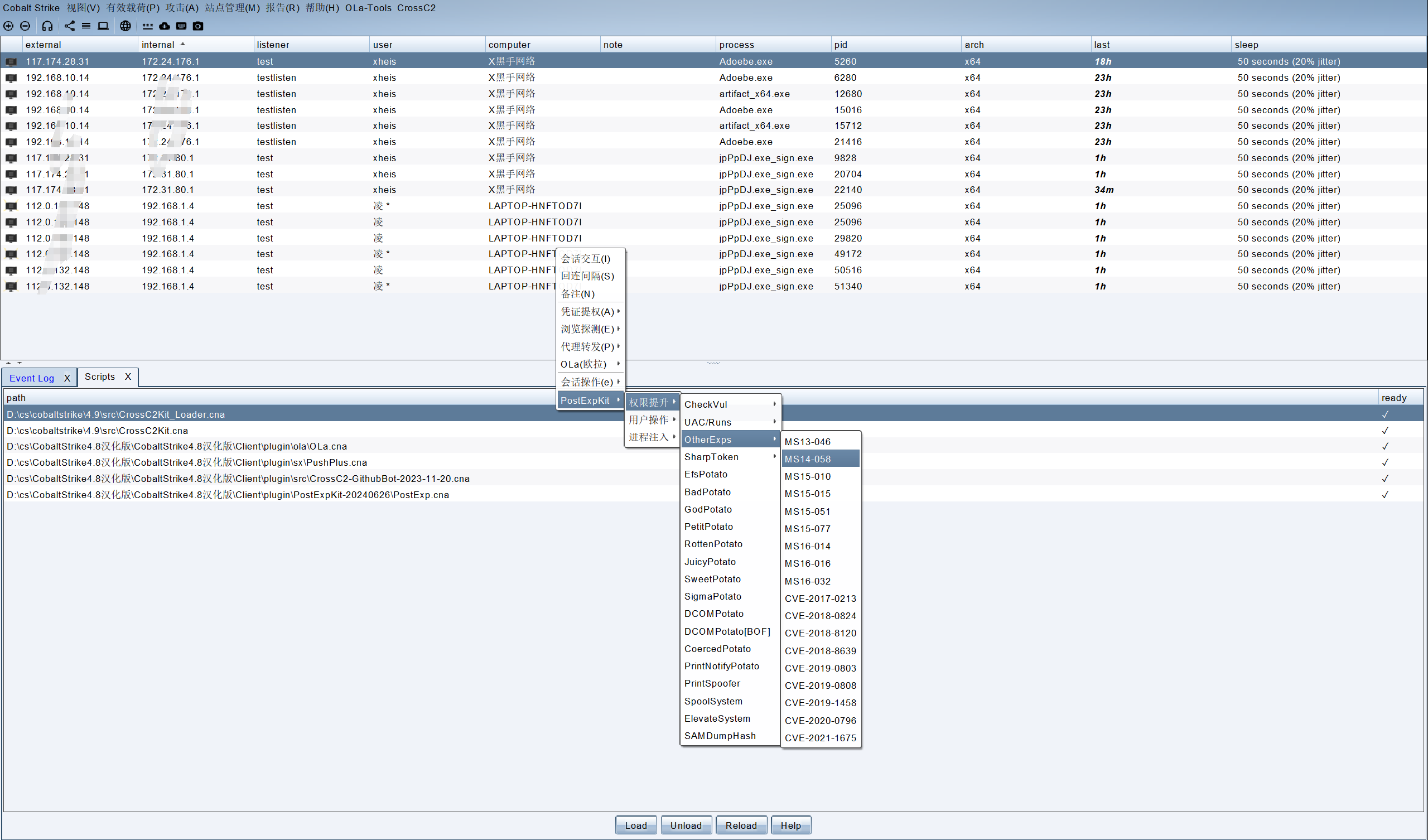This screenshot has width=1428, height=840.
Task: Click beacon computer icon for pid 51340 row
Action: pyautogui.click(x=11, y=287)
